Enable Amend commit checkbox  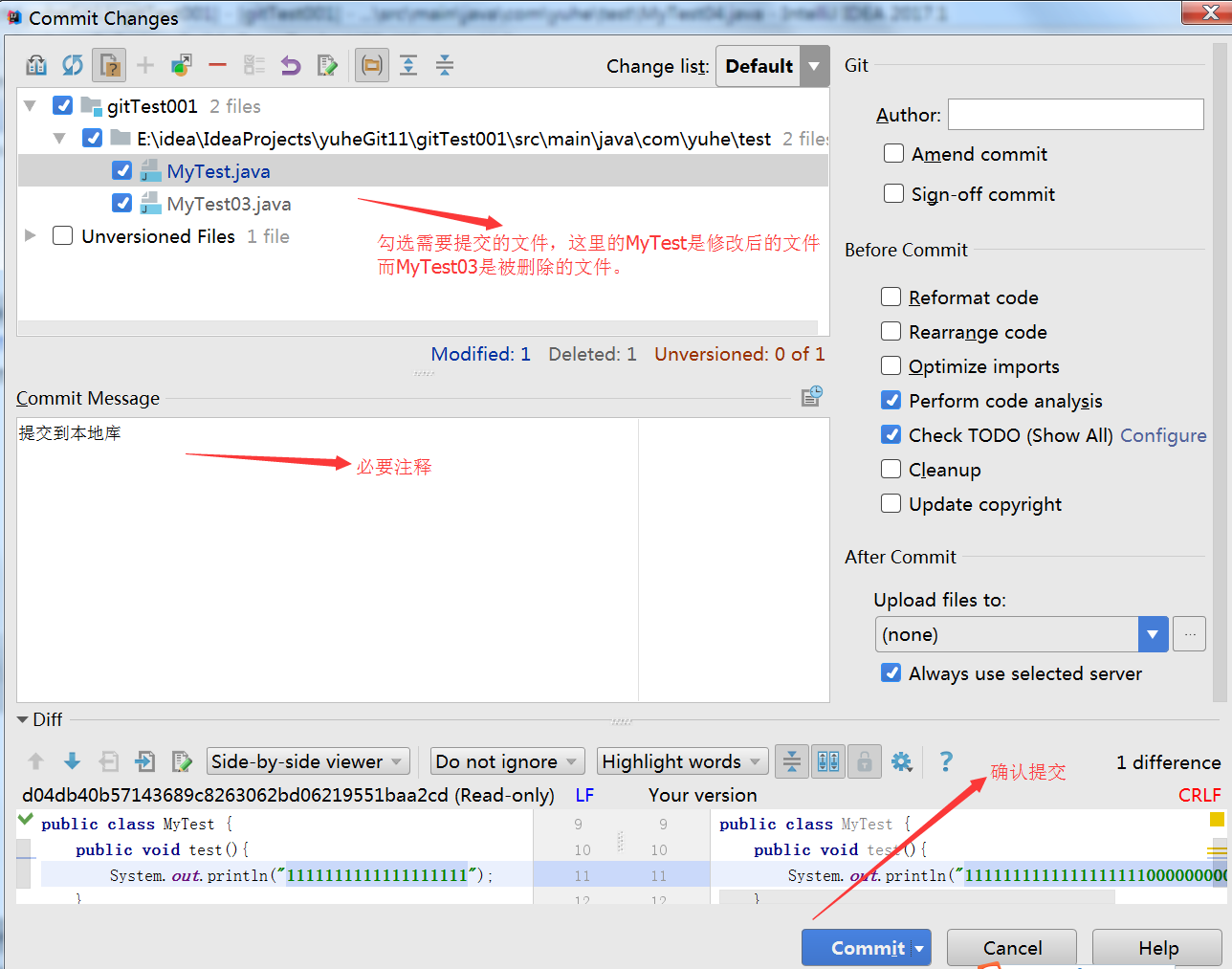point(894,153)
